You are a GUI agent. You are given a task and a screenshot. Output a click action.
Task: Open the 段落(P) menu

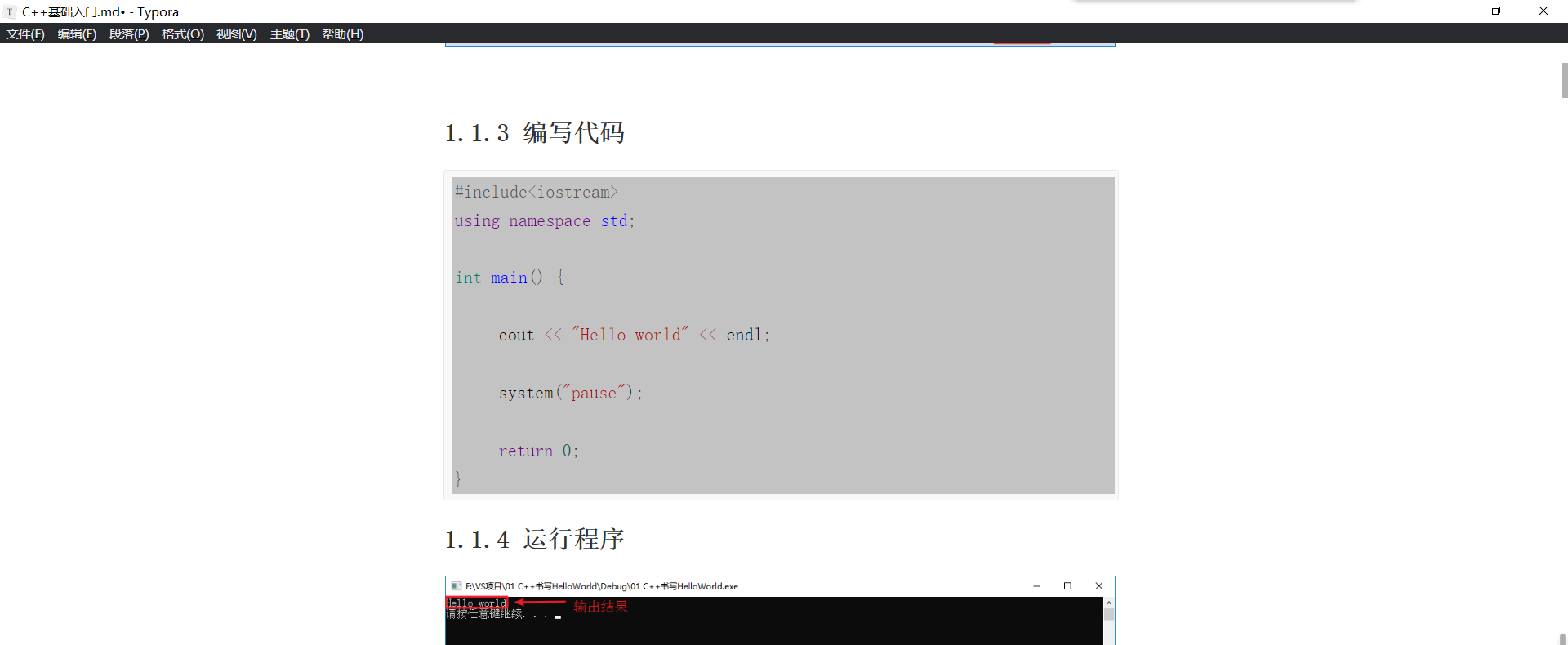(x=129, y=33)
